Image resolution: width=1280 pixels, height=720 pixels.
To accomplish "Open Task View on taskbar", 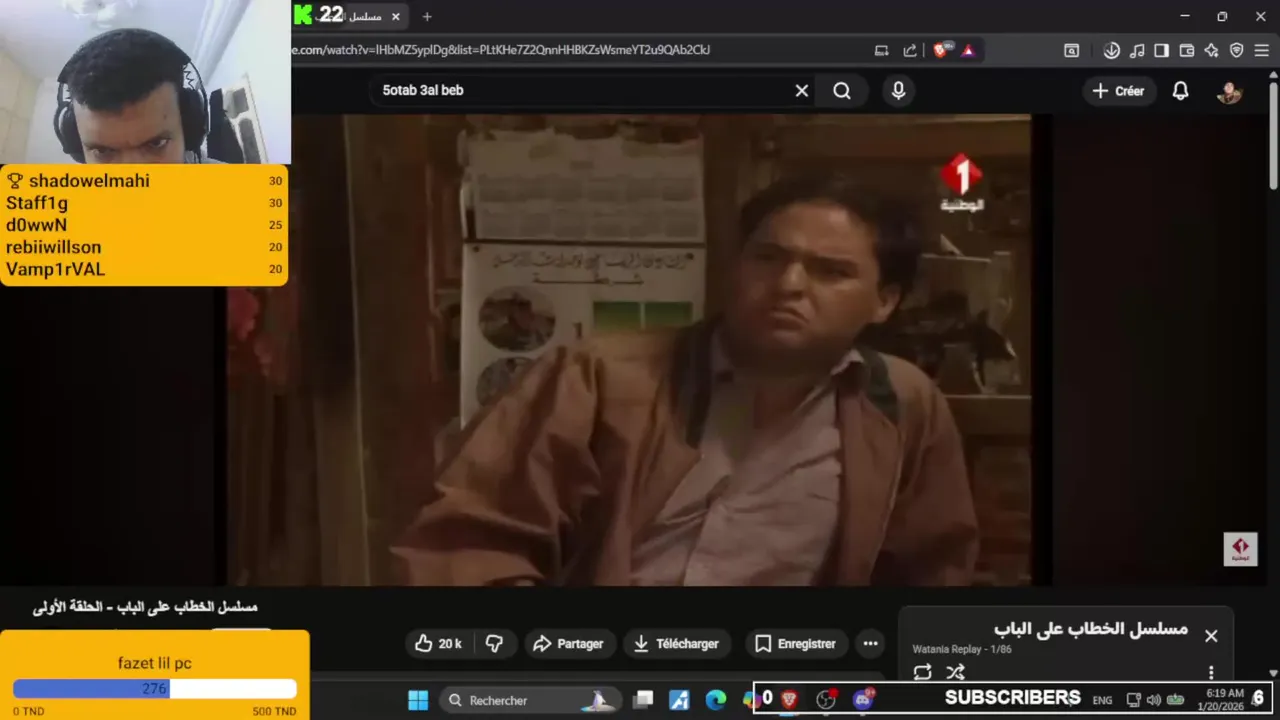I will [644, 700].
